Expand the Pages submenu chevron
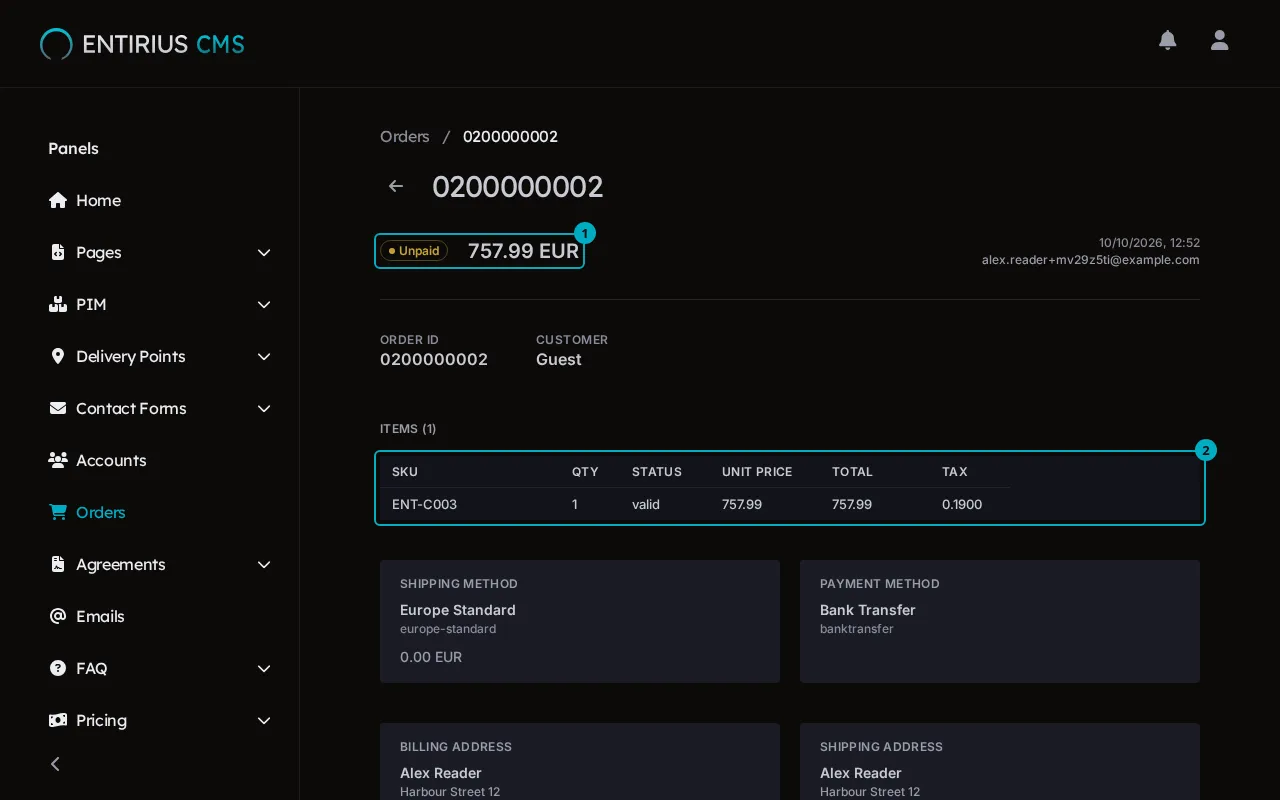 click(x=264, y=252)
